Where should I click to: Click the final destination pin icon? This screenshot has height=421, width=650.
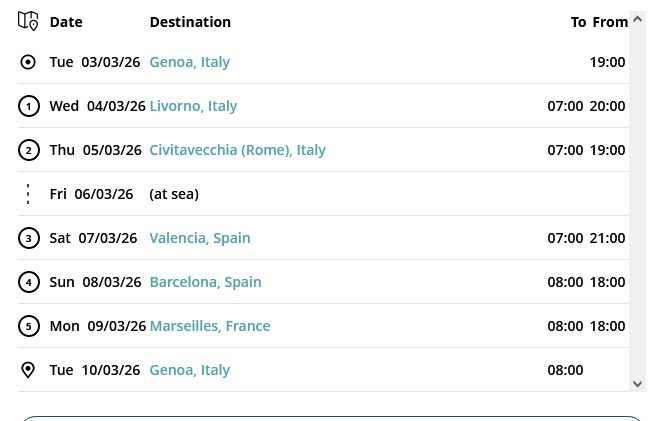click(28, 370)
